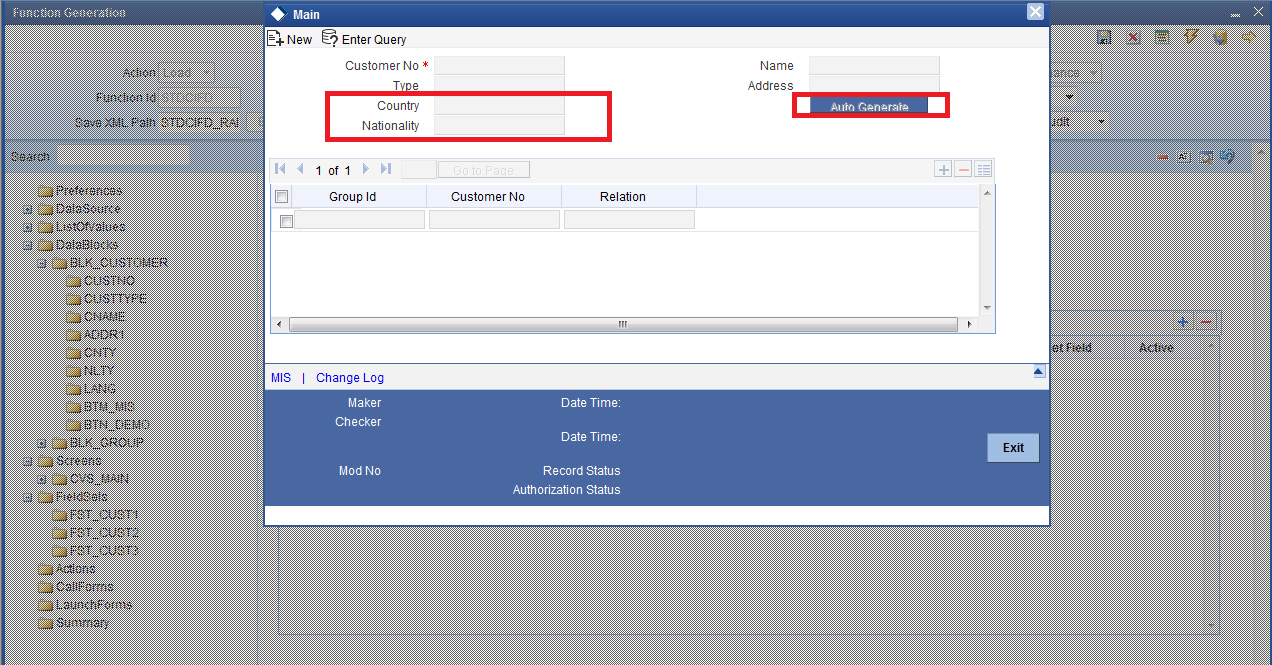Open the Change Log link
Screen dimensions: 1272x665
click(x=350, y=378)
